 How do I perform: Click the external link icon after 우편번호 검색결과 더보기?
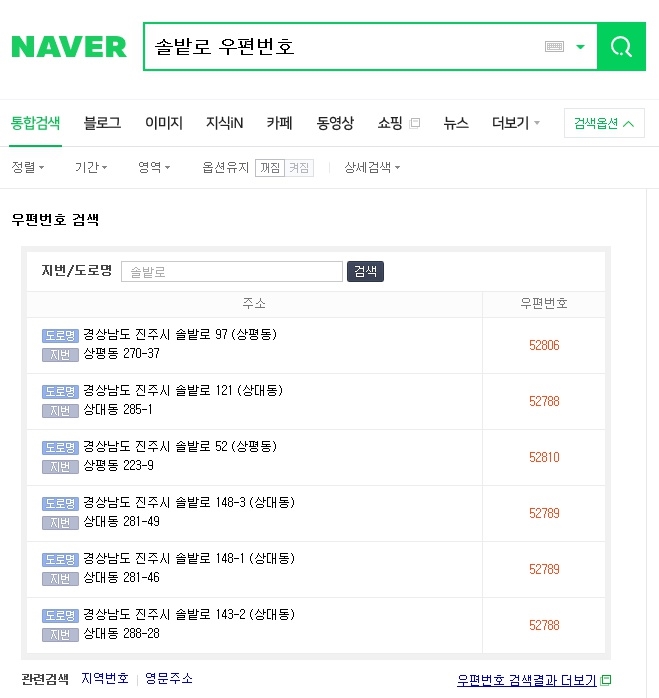606,680
